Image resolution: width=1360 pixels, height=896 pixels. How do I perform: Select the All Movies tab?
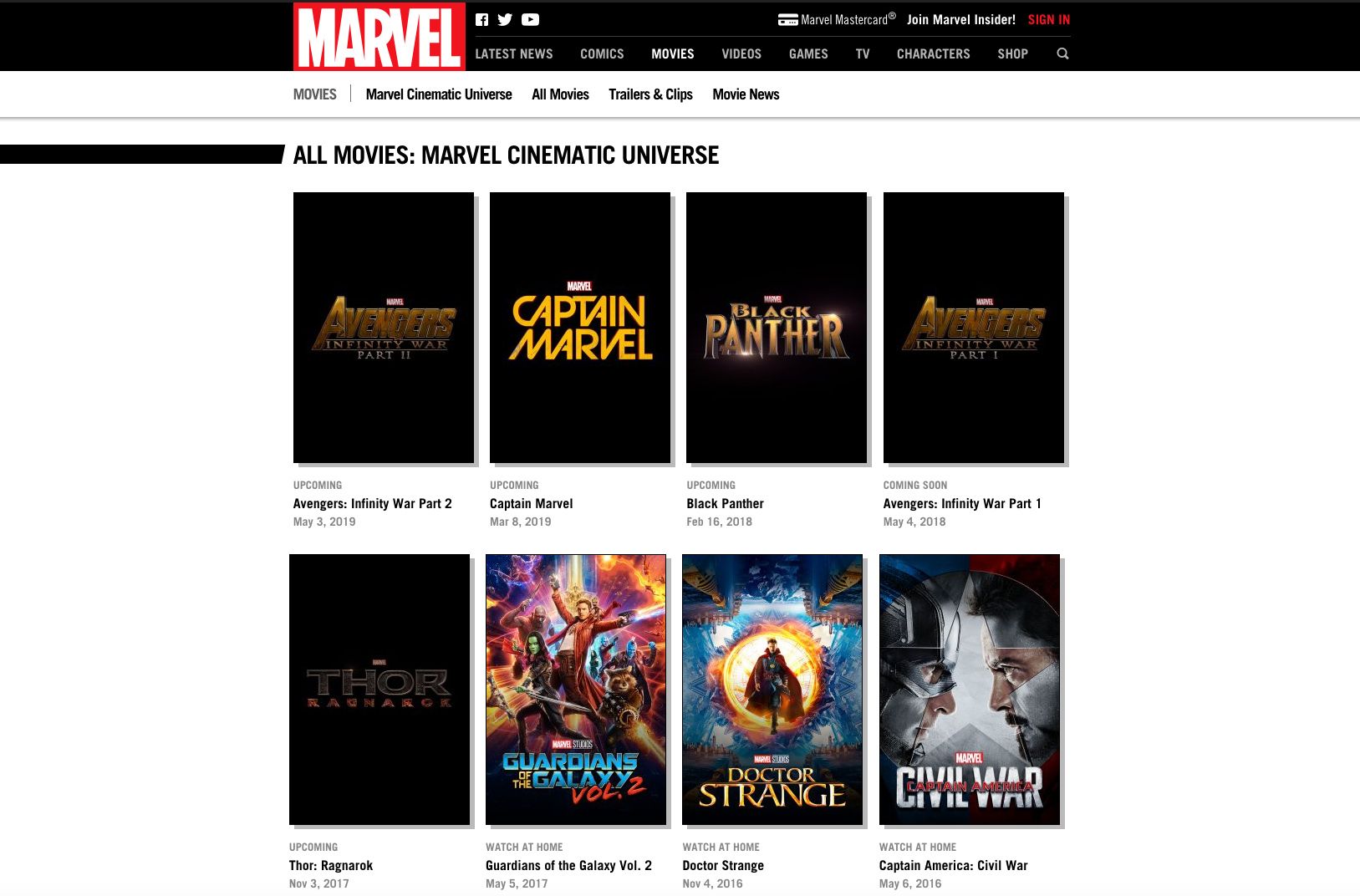coord(559,94)
